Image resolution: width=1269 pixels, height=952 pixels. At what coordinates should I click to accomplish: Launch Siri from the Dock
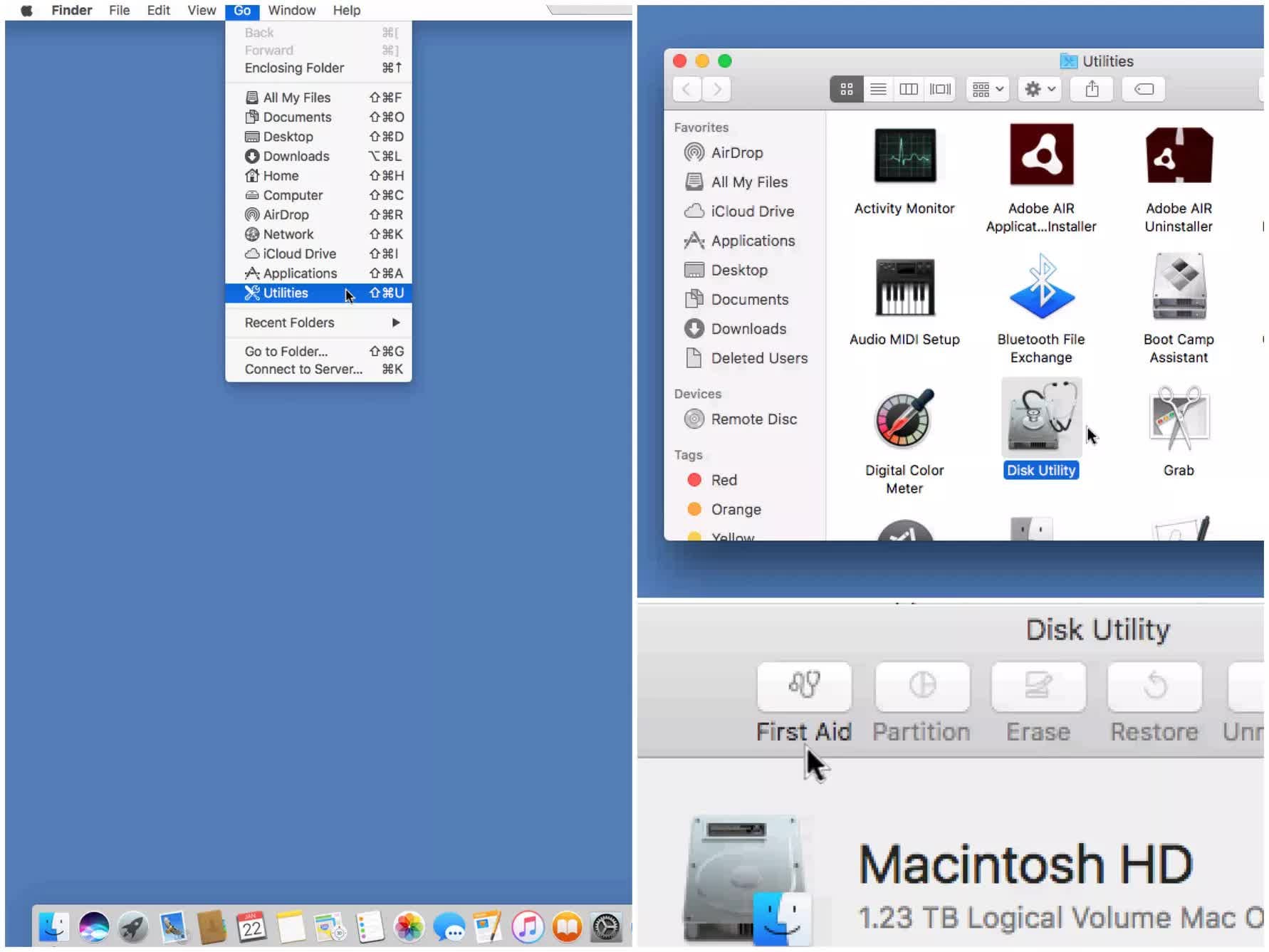[94, 926]
